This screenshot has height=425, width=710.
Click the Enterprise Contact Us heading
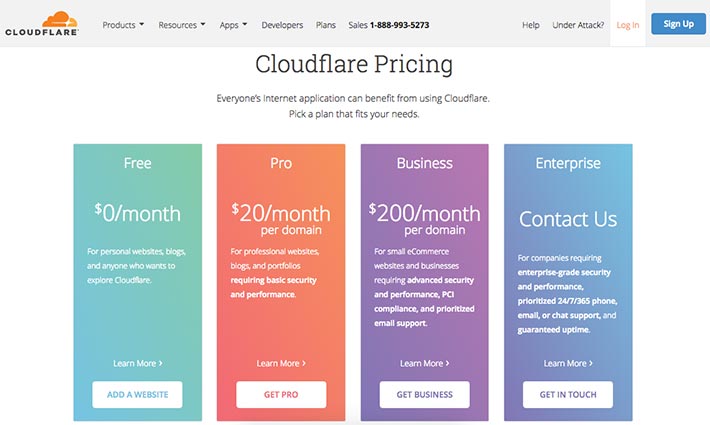pyautogui.click(x=568, y=219)
